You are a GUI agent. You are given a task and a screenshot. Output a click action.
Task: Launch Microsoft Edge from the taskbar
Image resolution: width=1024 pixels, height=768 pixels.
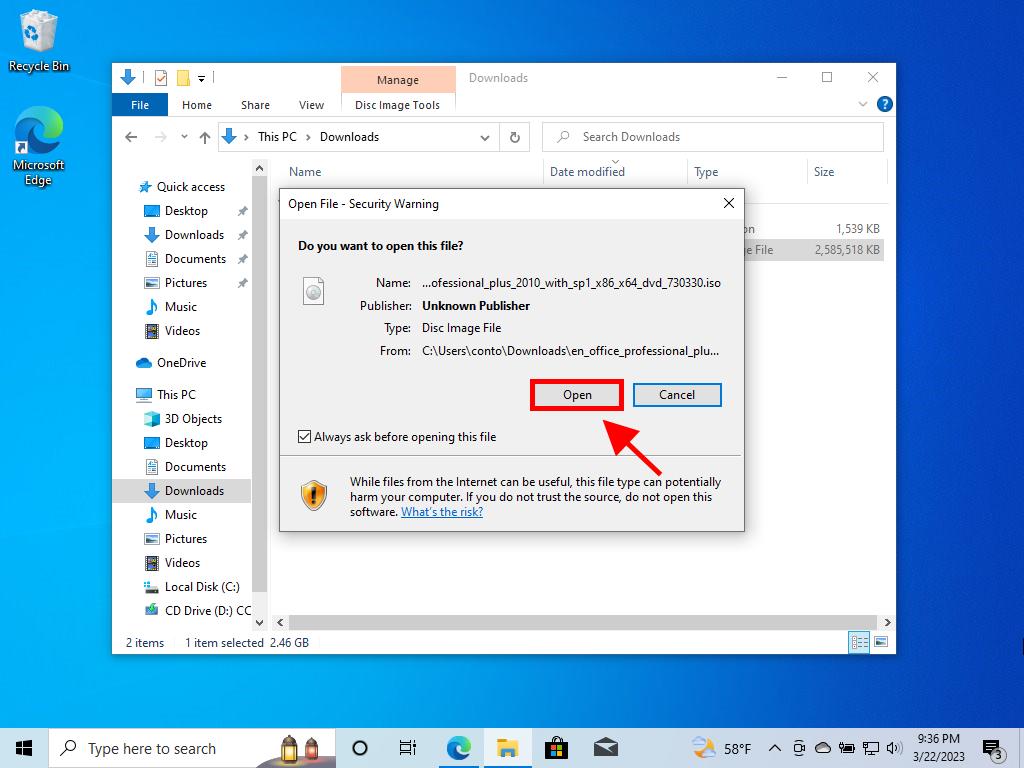[x=458, y=748]
